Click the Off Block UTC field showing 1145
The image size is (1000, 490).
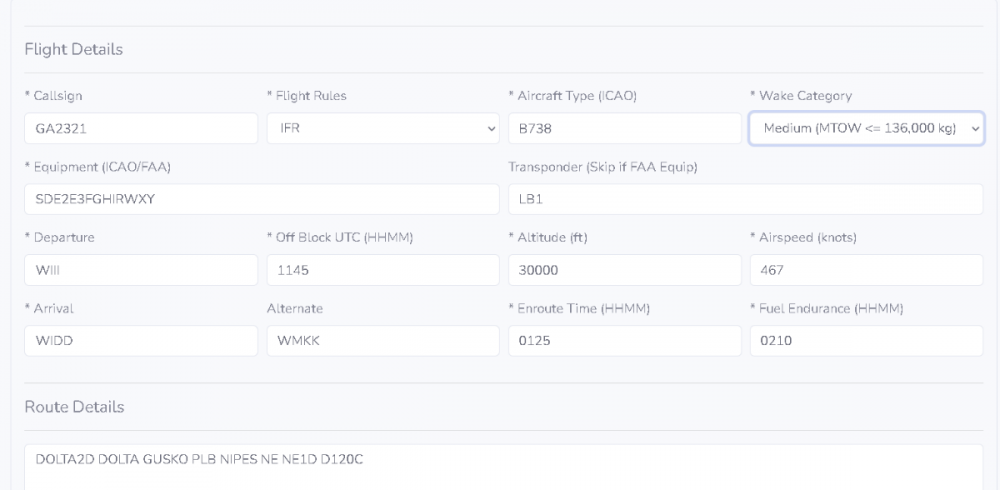(383, 270)
